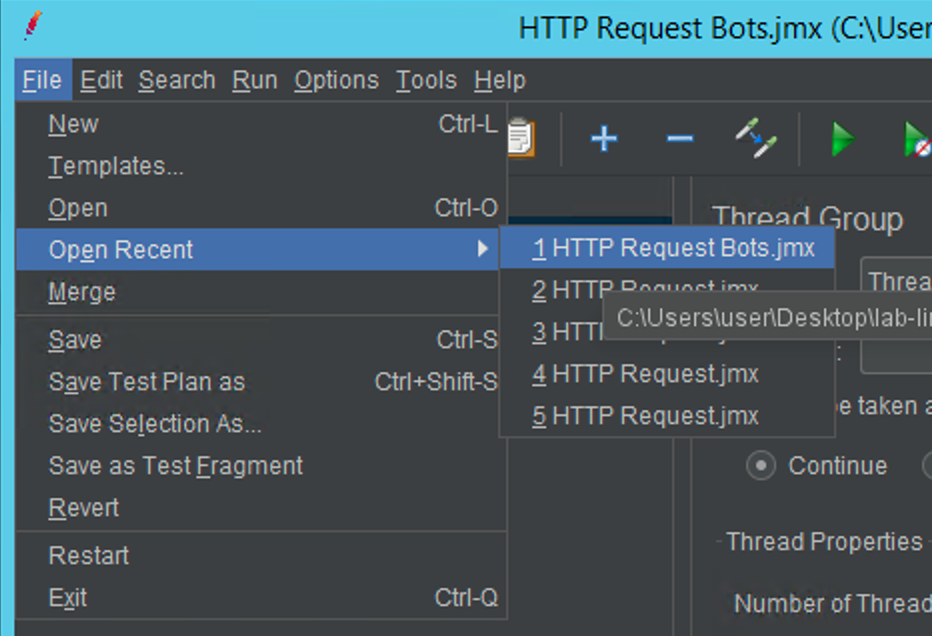The width and height of the screenshot is (932, 636).
Task: Open recent file number 2
Action: 667,289
